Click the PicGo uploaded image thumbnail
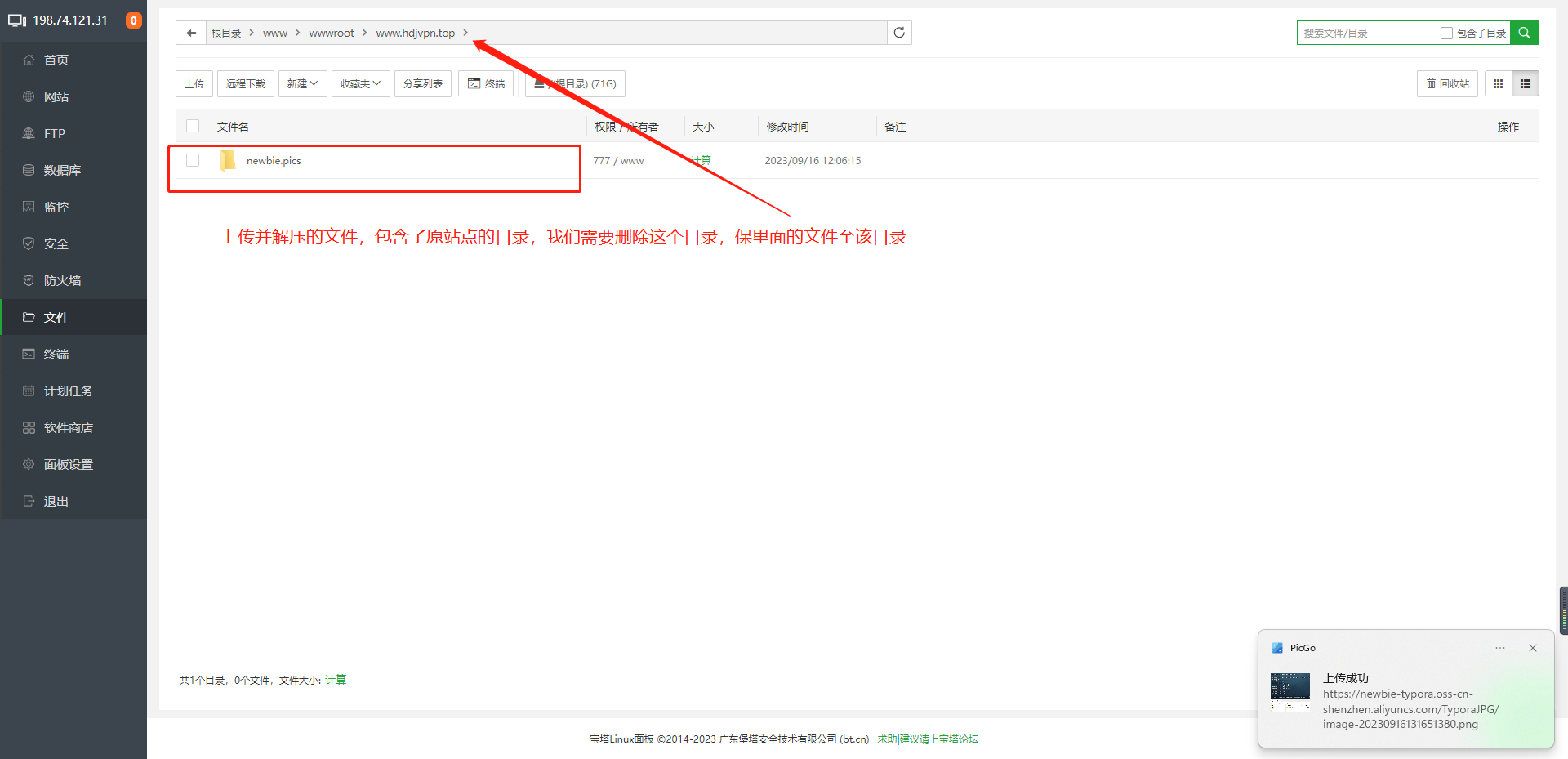The width and height of the screenshot is (1568, 759). (x=1290, y=692)
